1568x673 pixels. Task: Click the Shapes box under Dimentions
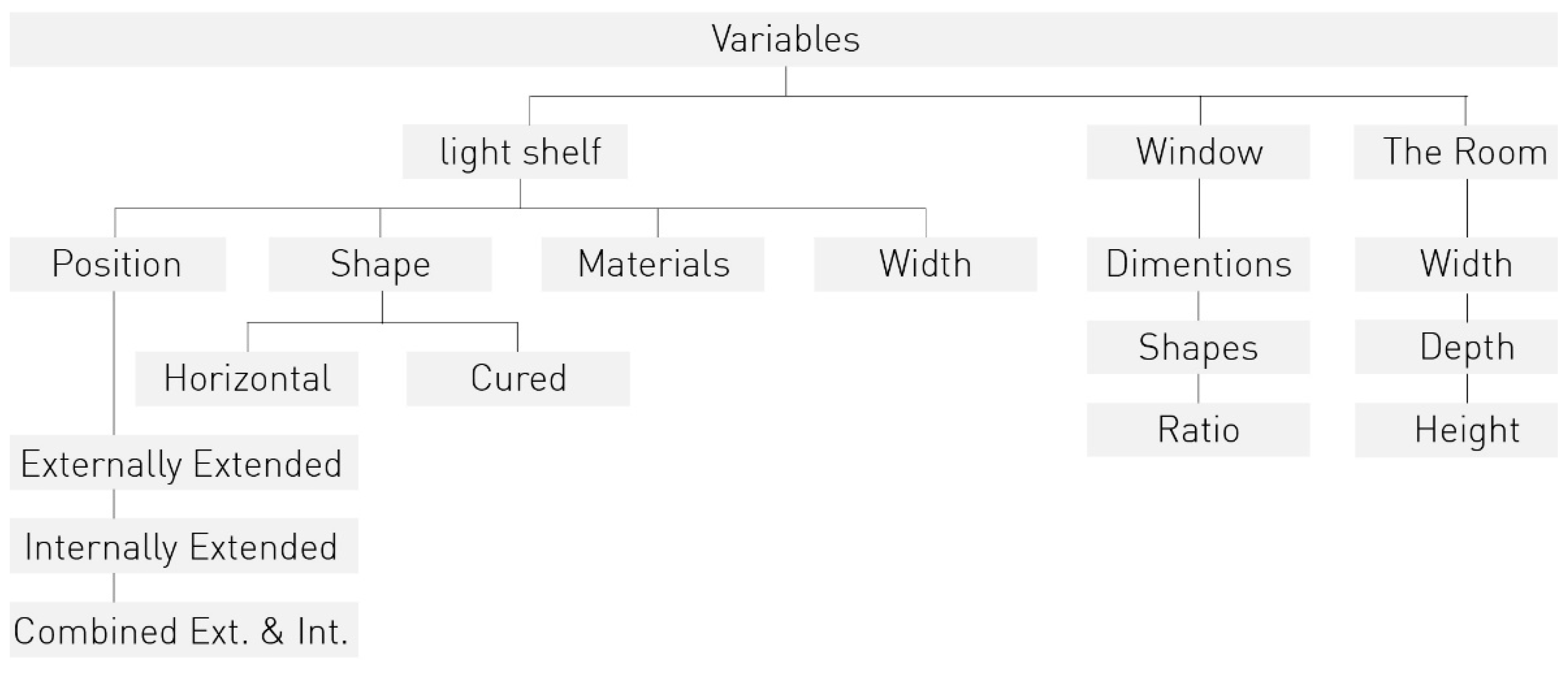point(1198,347)
